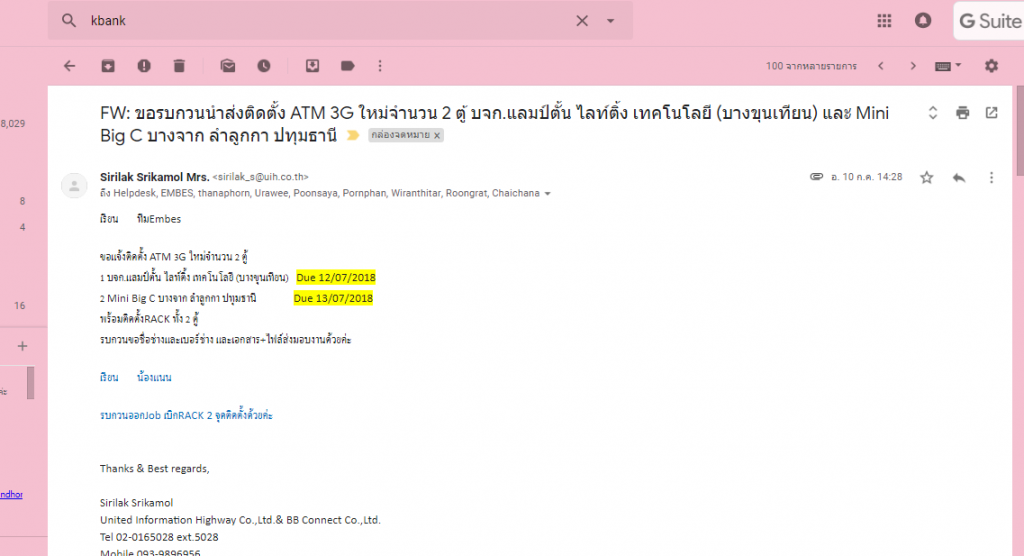1024x556 pixels.
Task: Open the Google apps grid
Action: pos(884,21)
